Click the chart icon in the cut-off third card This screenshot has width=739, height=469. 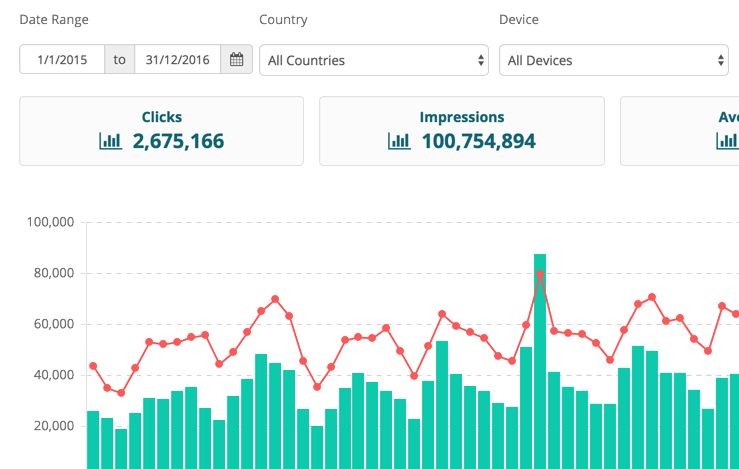(727, 141)
